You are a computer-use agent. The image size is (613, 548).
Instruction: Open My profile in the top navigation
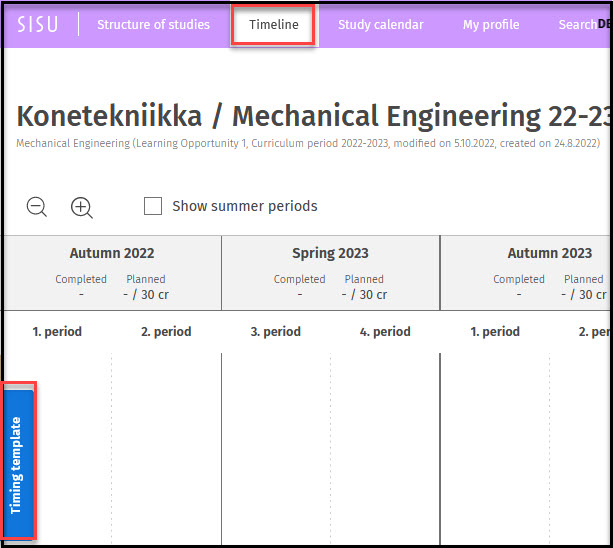coord(490,25)
